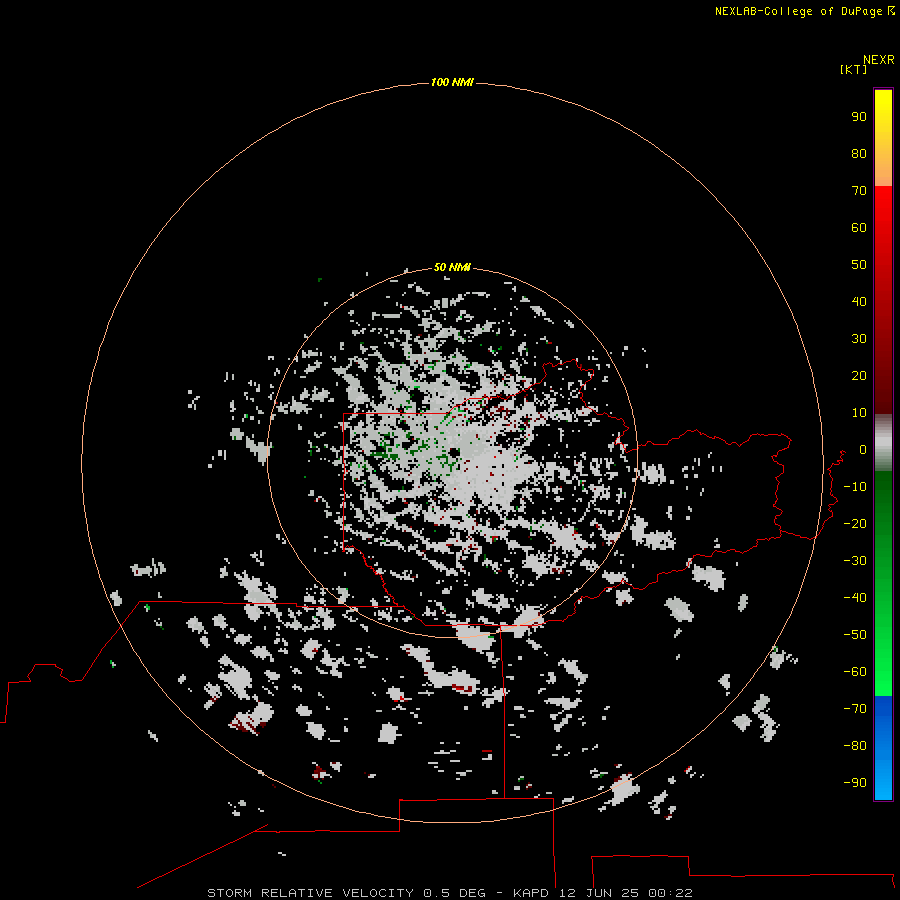Click the 30 value on the legend
The width and height of the screenshot is (900, 900).
pyautogui.click(x=859, y=339)
